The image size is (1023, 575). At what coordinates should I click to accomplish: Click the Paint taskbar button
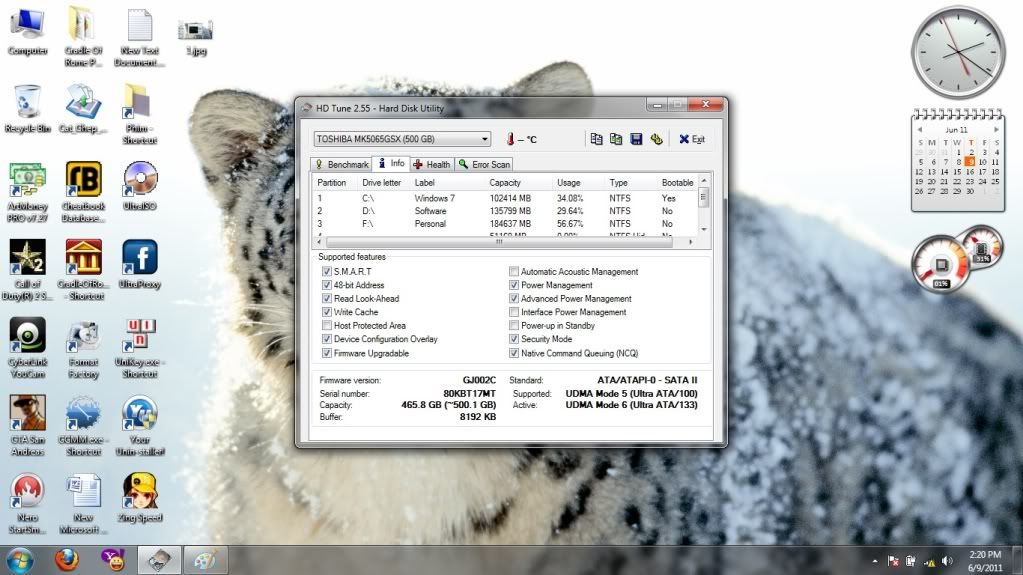point(206,560)
